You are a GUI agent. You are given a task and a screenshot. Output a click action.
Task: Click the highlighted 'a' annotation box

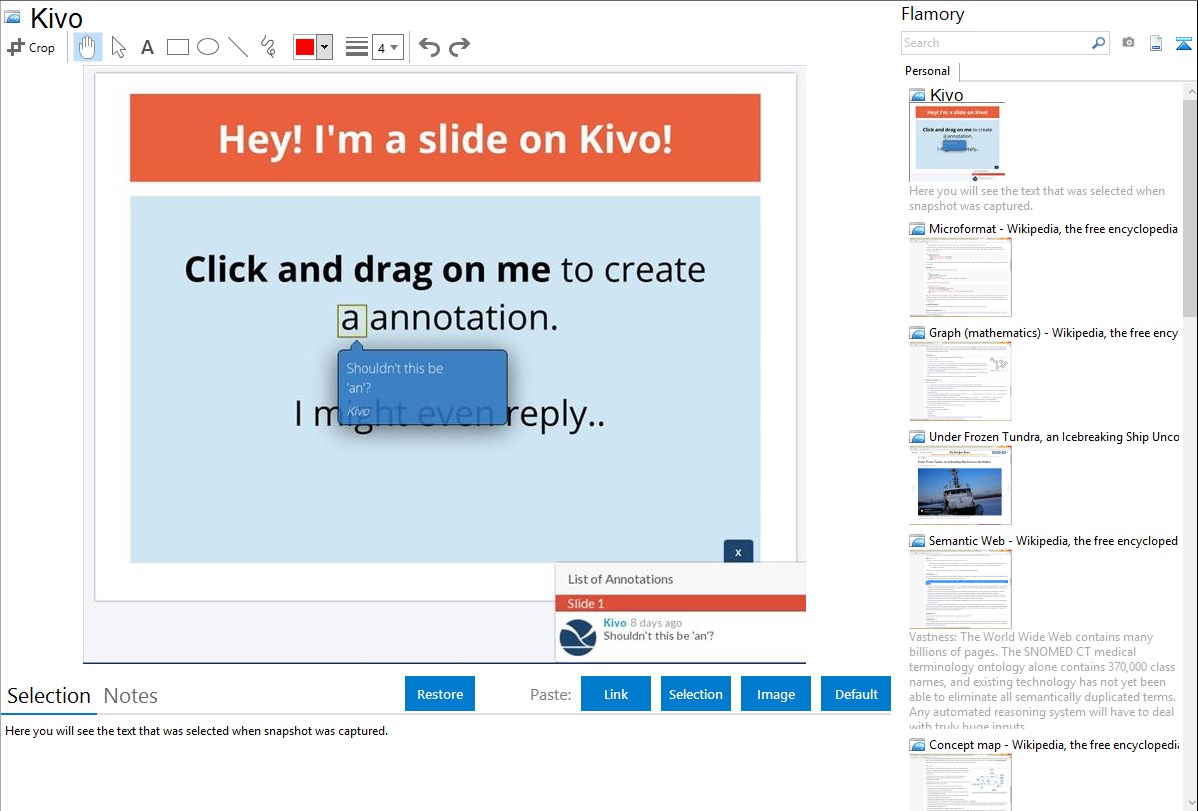(x=351, y=320)
